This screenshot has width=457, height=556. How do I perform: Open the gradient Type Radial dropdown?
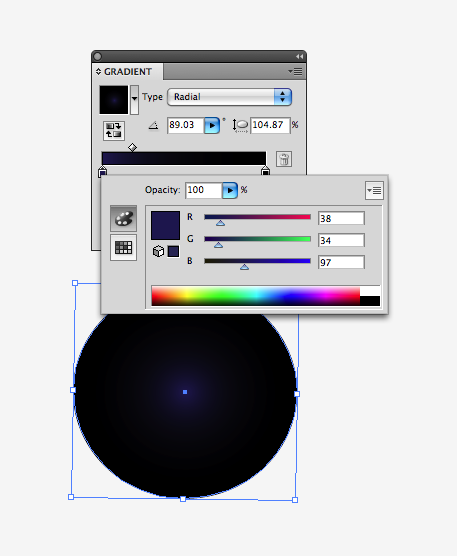(229, 97)
